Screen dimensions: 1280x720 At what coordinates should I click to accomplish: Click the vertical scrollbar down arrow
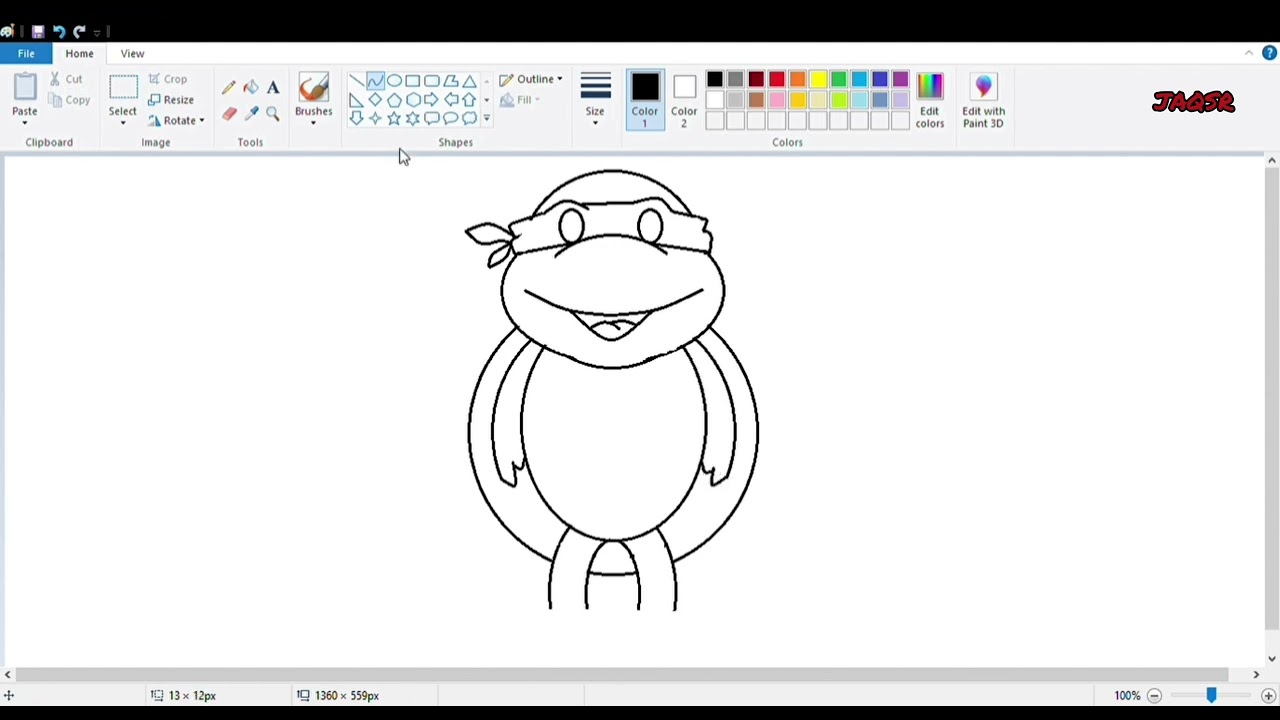pyautogui.click(x=1271, y=658)
